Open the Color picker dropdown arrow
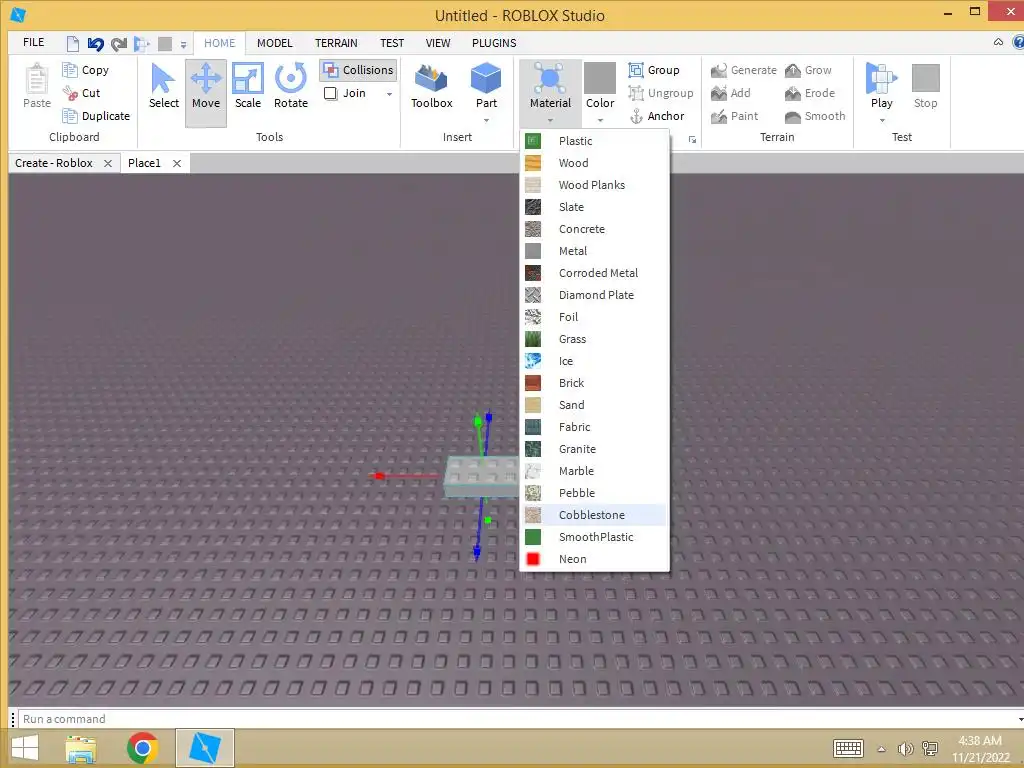Image resolution: width=1024 pixels, height=768 pixels. [600, 120]
